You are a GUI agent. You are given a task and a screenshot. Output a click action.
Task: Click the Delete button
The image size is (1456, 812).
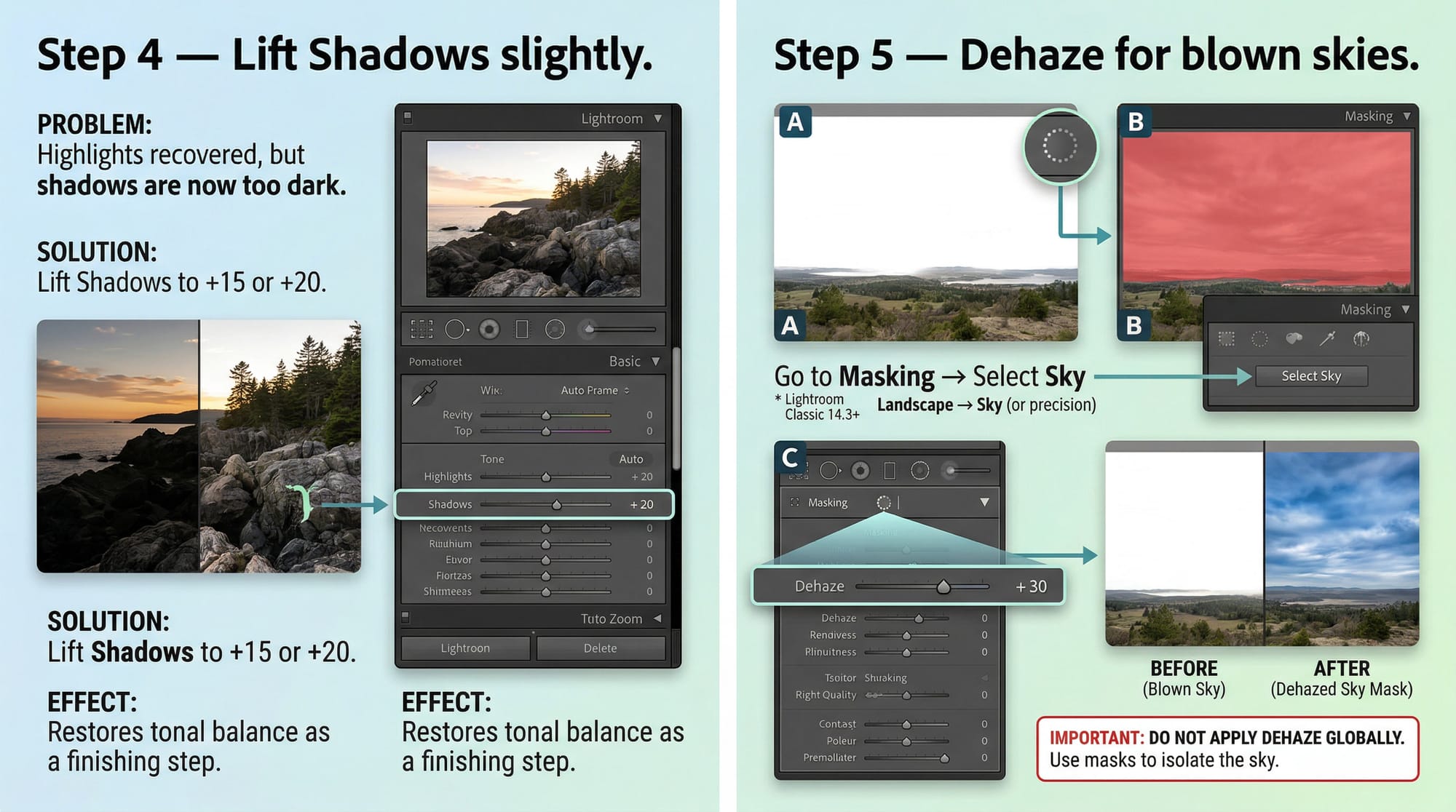coord(600,648)
